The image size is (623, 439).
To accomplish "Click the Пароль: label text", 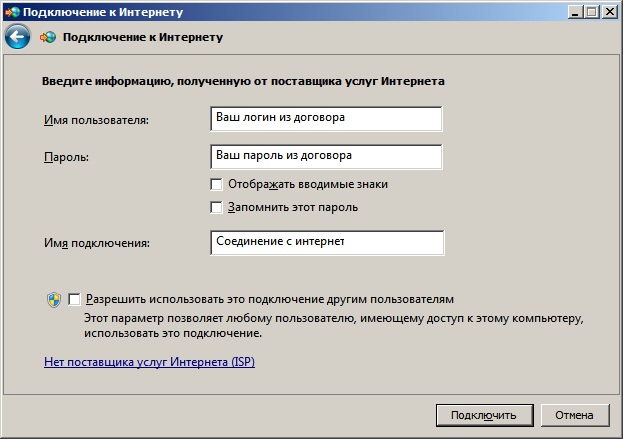I will (x=66, y=157).
